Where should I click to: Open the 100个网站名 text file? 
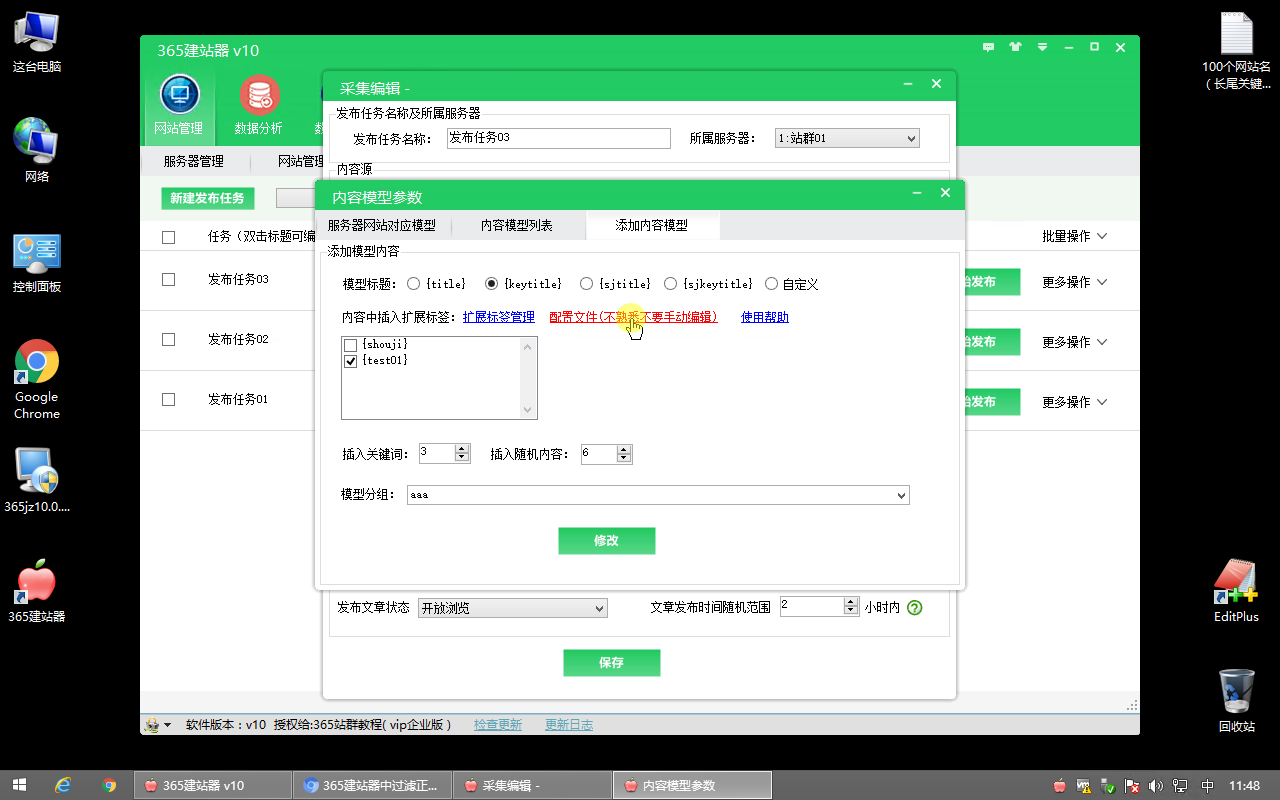pyautogui.click(x=1237, y=50)
